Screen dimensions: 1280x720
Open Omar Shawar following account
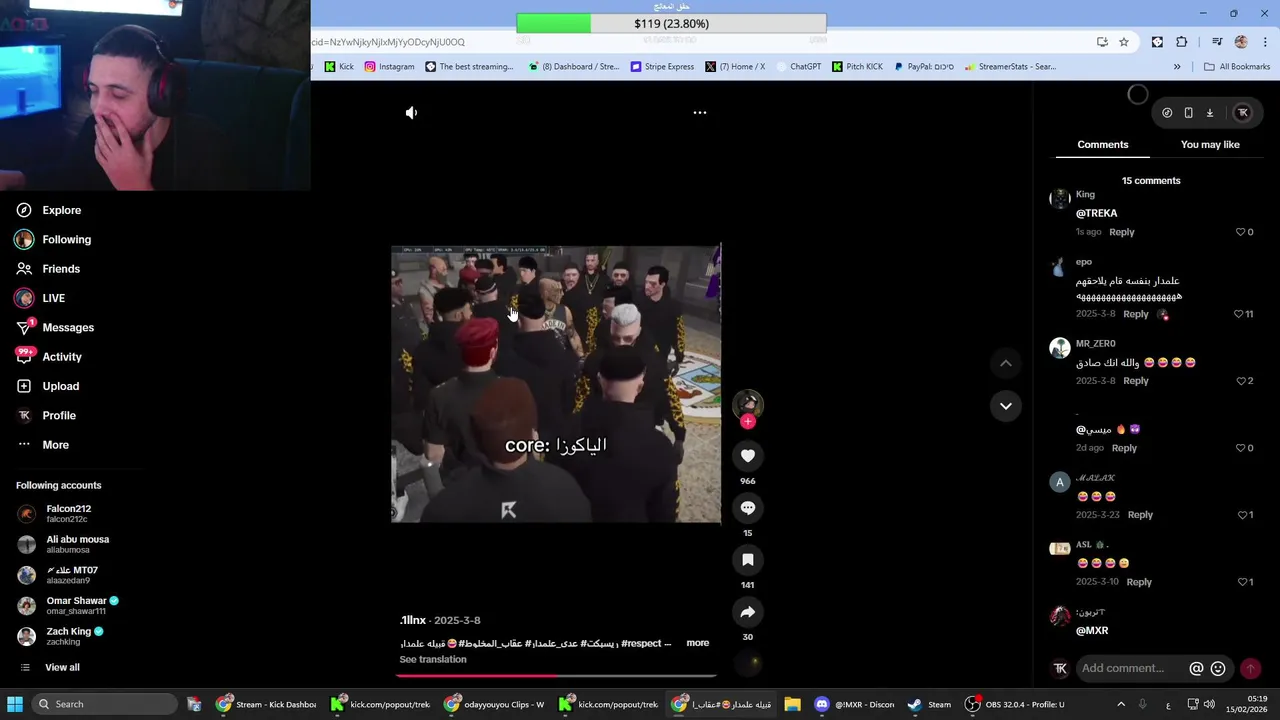tap(68, 606)
